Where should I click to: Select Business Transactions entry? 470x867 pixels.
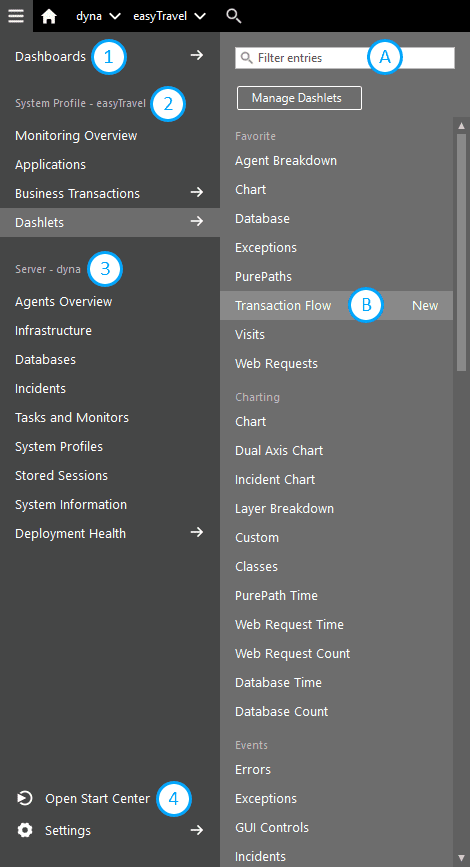coord(77,194)
